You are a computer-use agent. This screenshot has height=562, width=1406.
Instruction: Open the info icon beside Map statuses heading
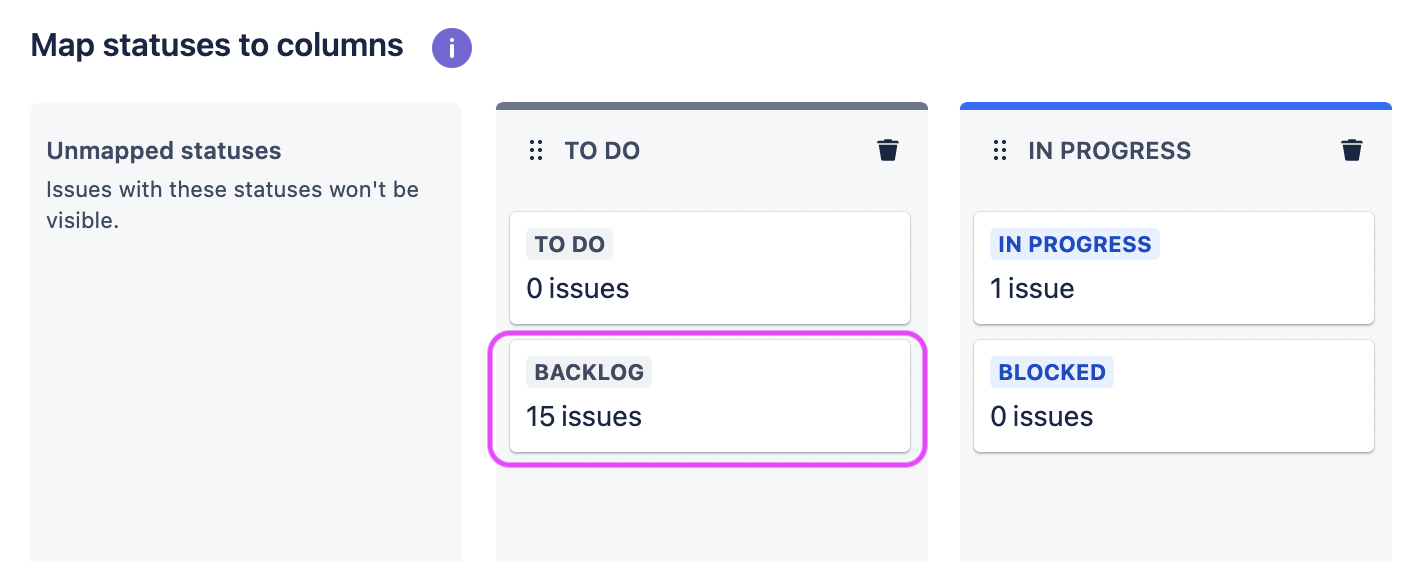[452, 47]
